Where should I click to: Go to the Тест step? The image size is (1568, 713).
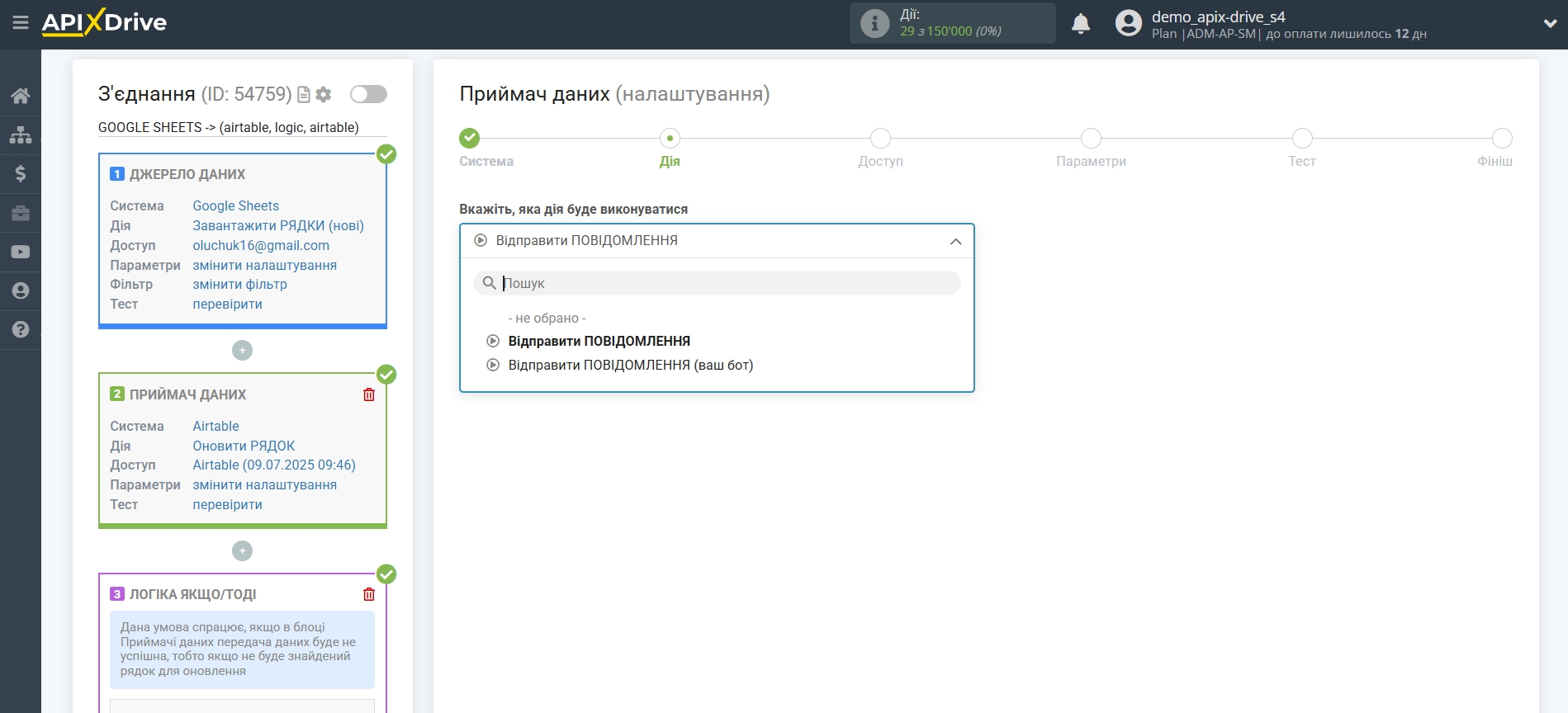tap(1302, 138)
